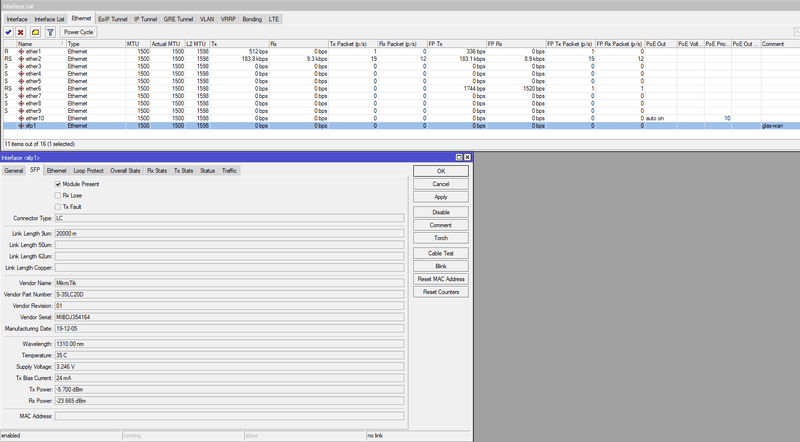Screen dimensions: 800x442
Task: Sort by the Actual MTU column header
Action: click(167, 44)
